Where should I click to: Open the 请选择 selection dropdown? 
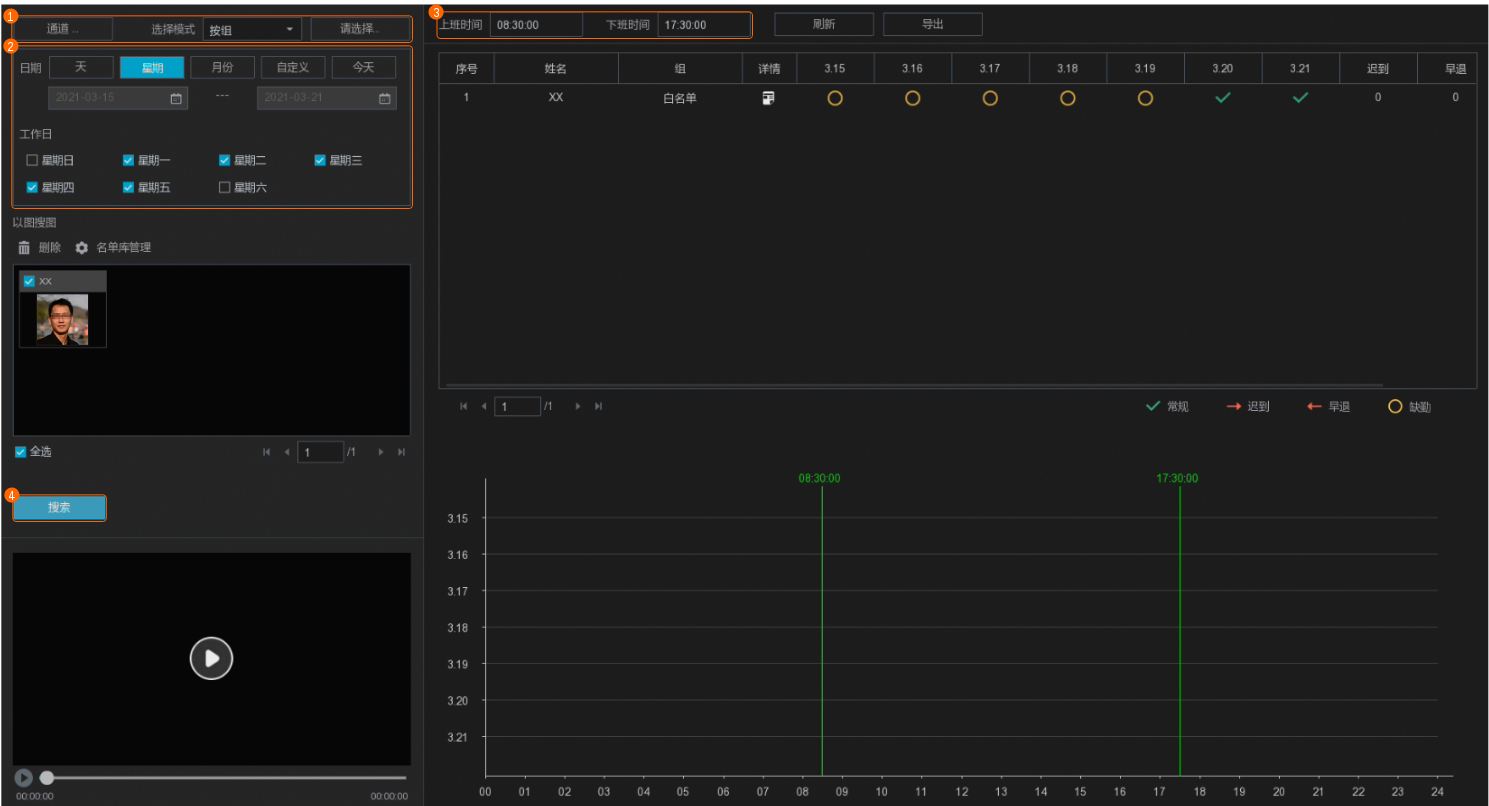tap(360, 29)
